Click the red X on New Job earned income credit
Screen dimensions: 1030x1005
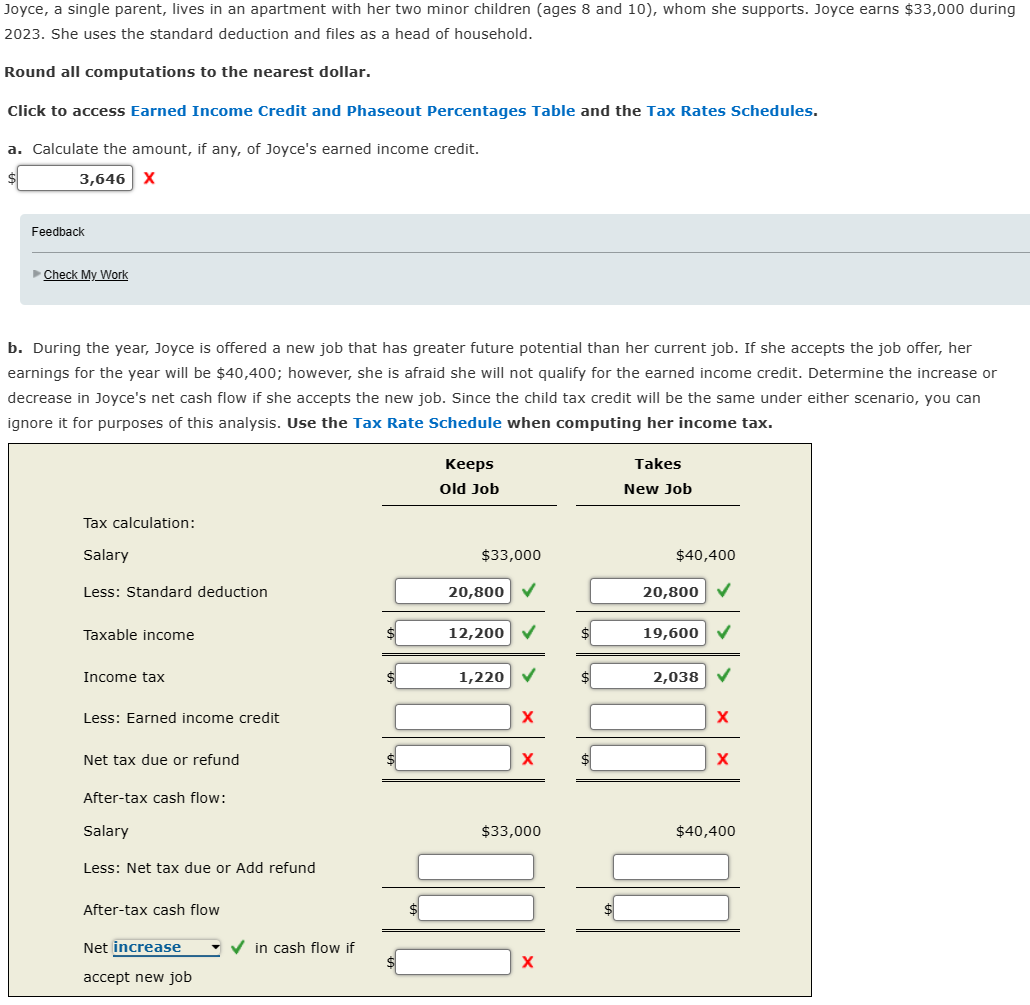click(x=723, y=717)
